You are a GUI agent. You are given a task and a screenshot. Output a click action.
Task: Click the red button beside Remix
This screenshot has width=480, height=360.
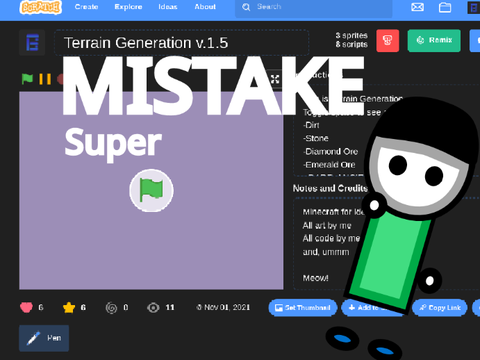pyautogui.click(x=388, y=41)
